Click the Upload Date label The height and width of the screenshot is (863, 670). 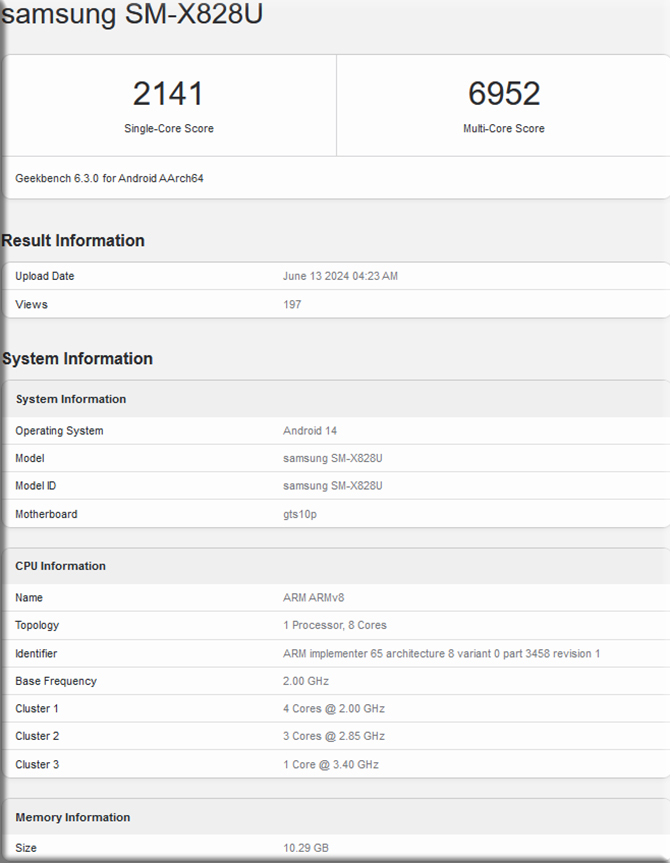coord(45,276)
